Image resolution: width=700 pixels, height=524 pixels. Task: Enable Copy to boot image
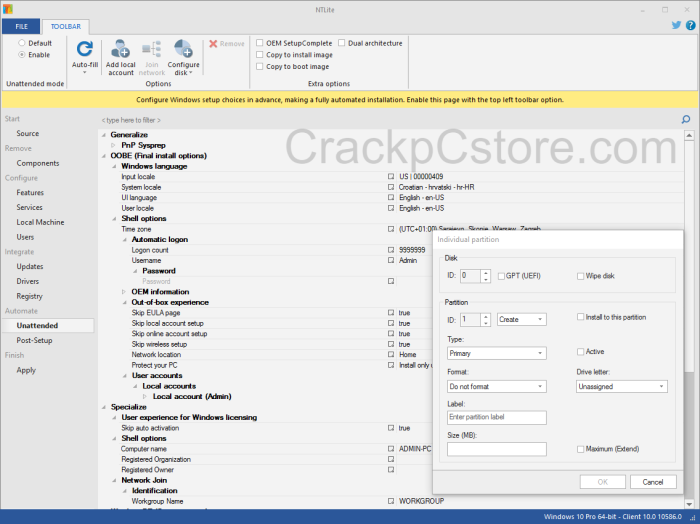(x=259, y=66)
